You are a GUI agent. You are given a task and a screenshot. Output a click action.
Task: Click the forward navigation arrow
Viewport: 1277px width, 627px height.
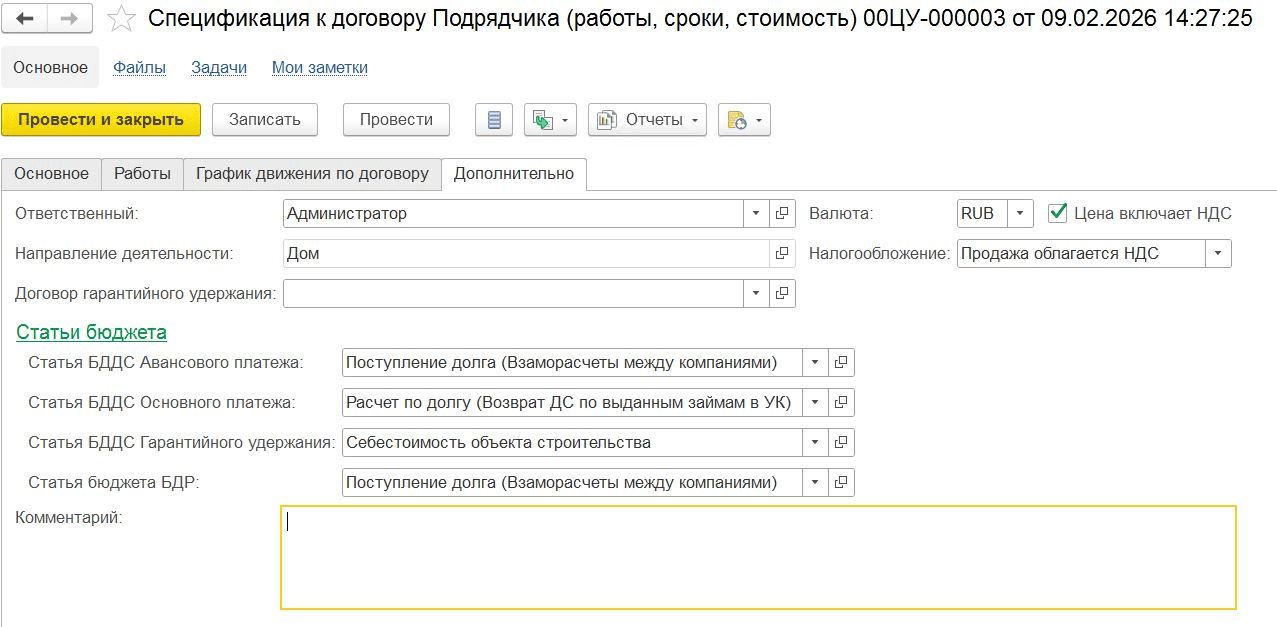click(70, 18)
